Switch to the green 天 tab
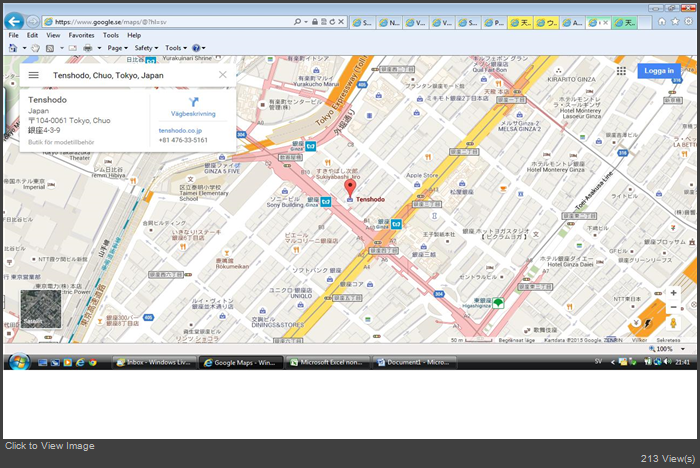 (625, 22)
